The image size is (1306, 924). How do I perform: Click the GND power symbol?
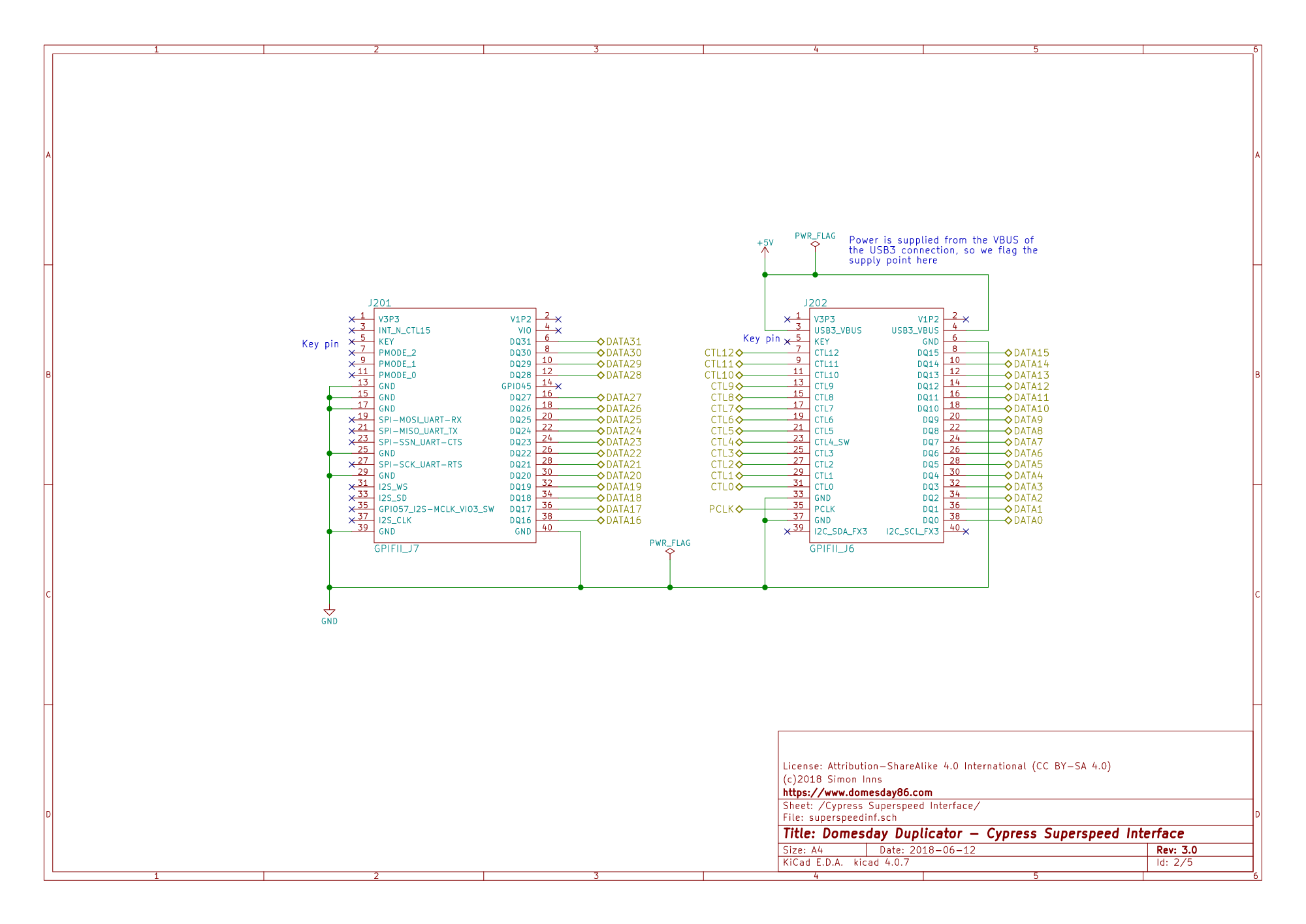click(x=329, y=614)
